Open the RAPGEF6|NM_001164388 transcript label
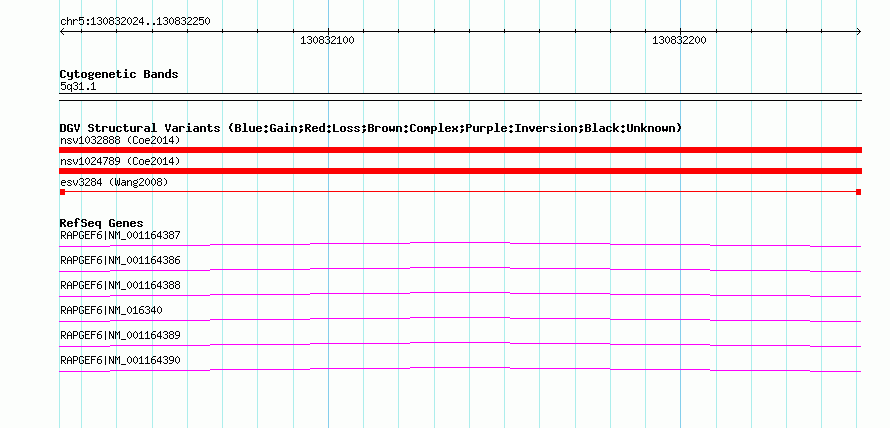 click(x=120, y=285)
